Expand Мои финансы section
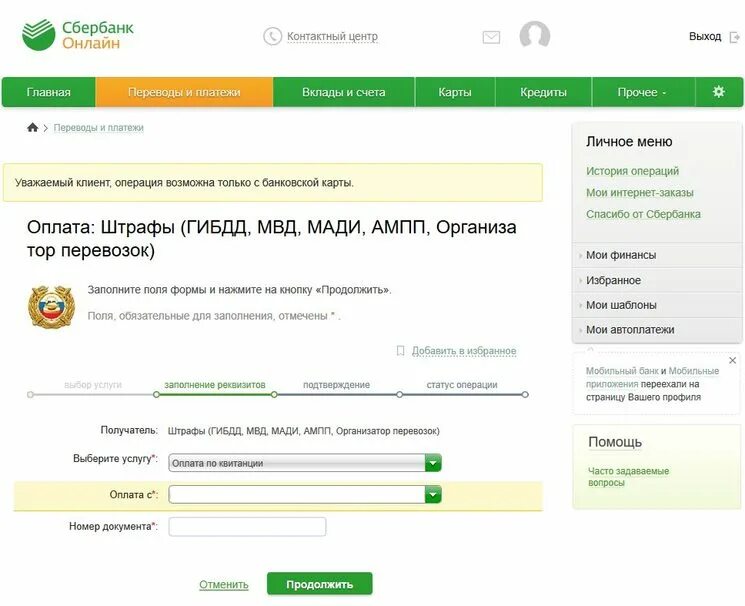Screen dimensions: 745x606 tap(657, 255)
